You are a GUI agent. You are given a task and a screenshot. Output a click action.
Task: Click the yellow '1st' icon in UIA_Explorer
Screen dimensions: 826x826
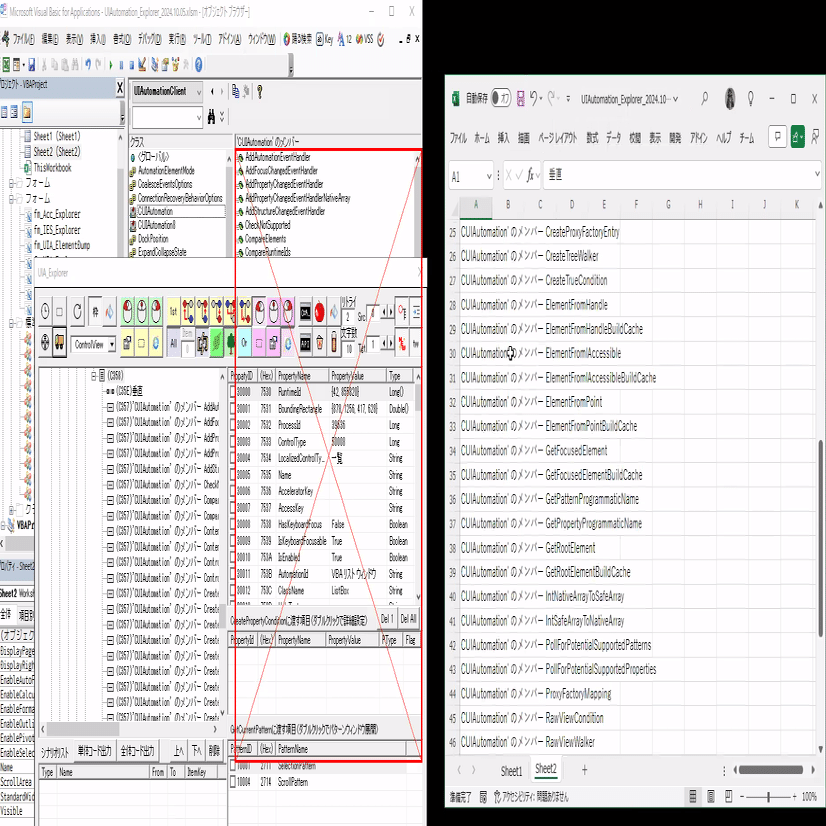pos(173,312)
